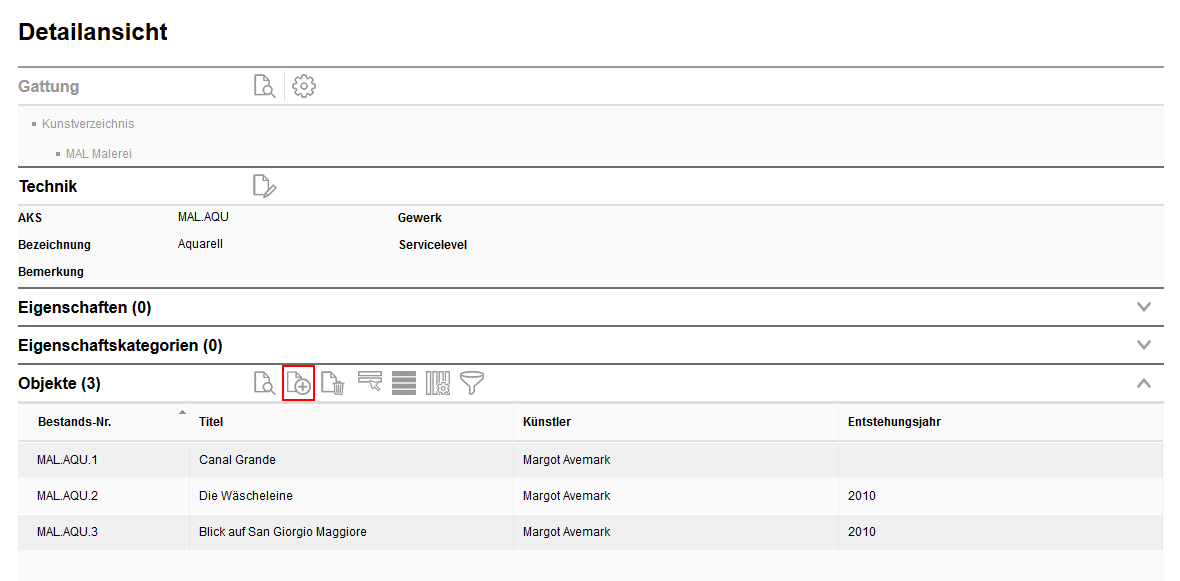The width and height of the screenshot is (1180, 581).
Task: Add a new object in Objekte
Action: tap(299, 383)
